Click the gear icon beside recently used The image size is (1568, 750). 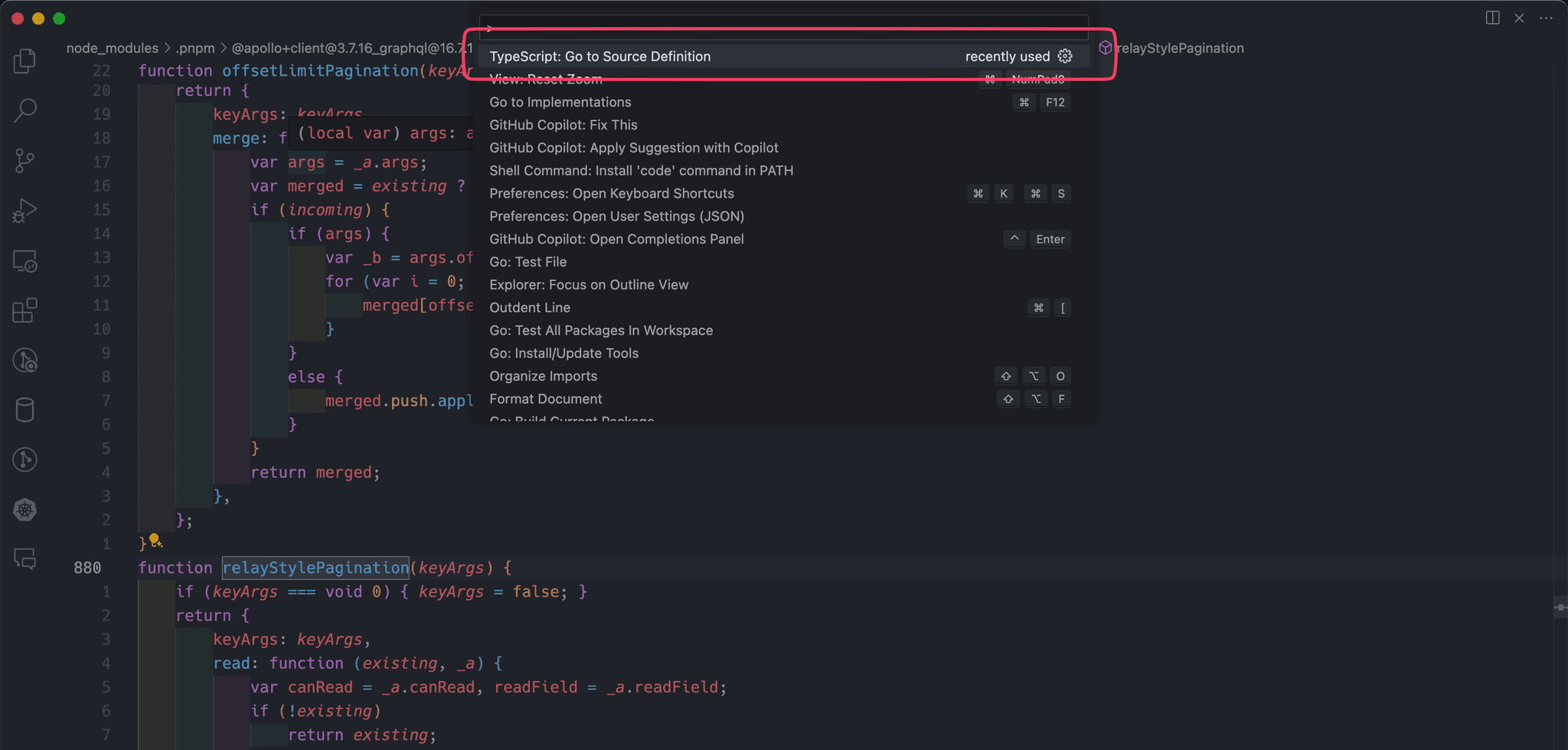(x=1065, y=56)
